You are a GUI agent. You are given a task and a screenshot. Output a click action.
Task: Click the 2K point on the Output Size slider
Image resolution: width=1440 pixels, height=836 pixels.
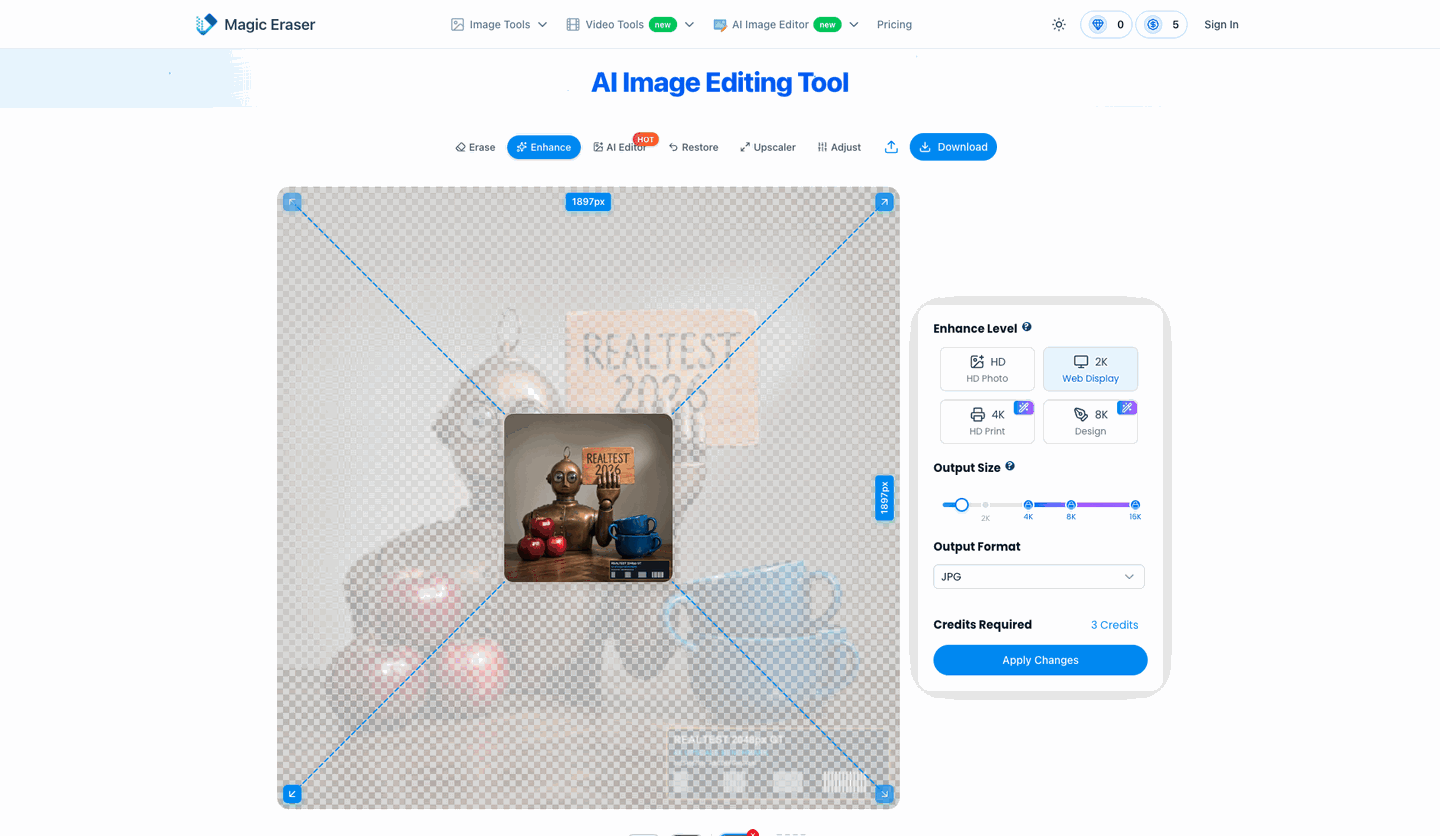click(x=985, y=505)
